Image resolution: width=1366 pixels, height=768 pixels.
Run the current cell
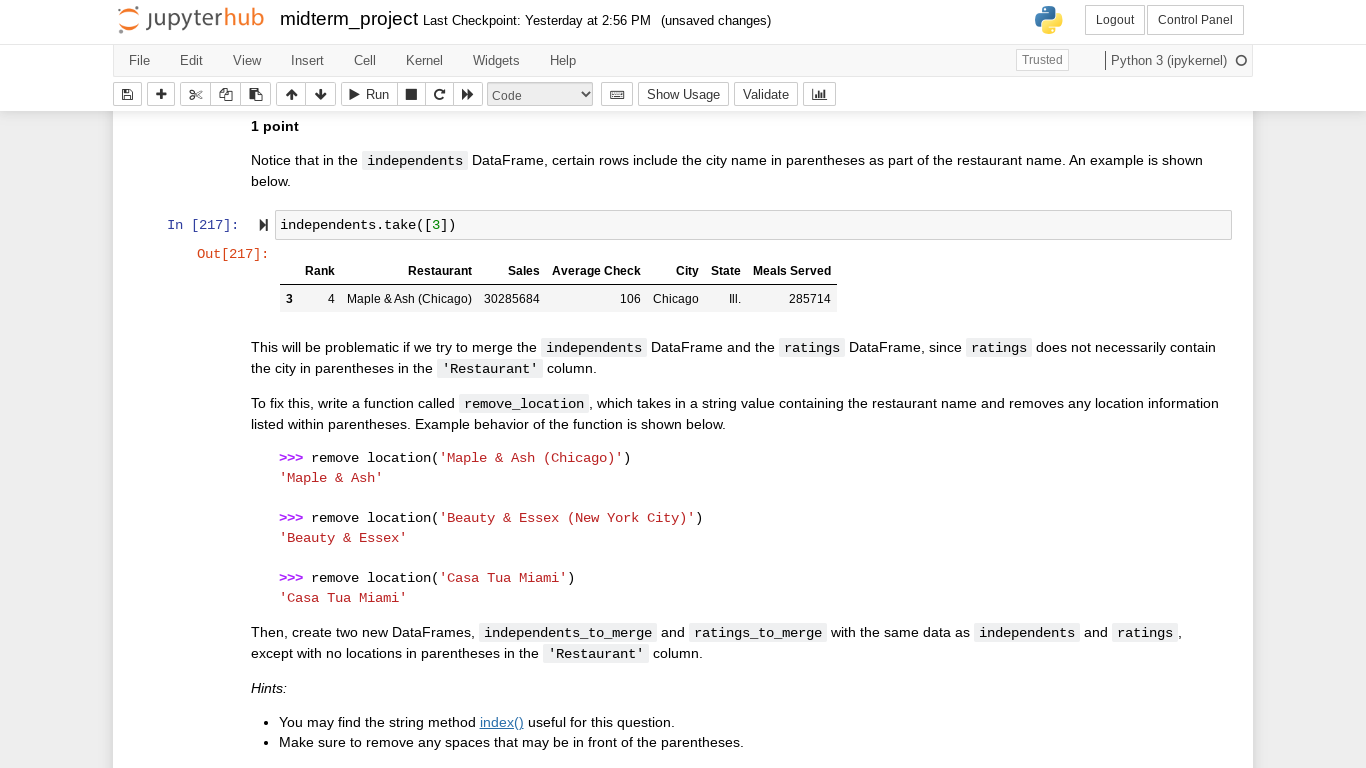[x=369, y=94]
